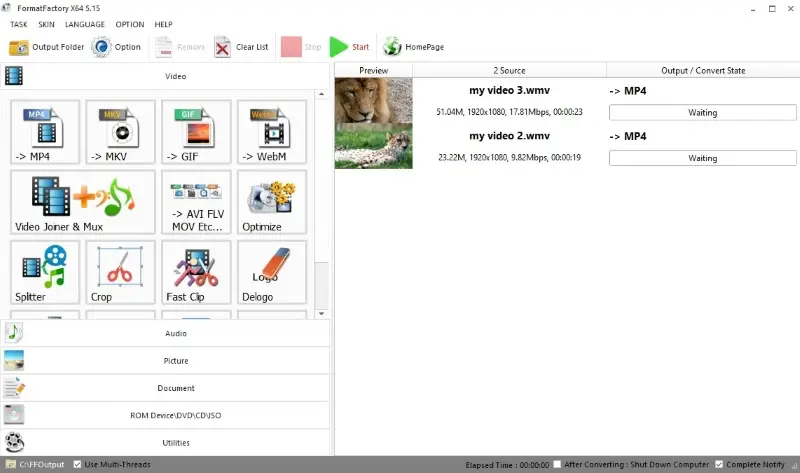Select the cheetah video thumbnail
The height and width of the screenshot is (473, 800).
[373, 146]
